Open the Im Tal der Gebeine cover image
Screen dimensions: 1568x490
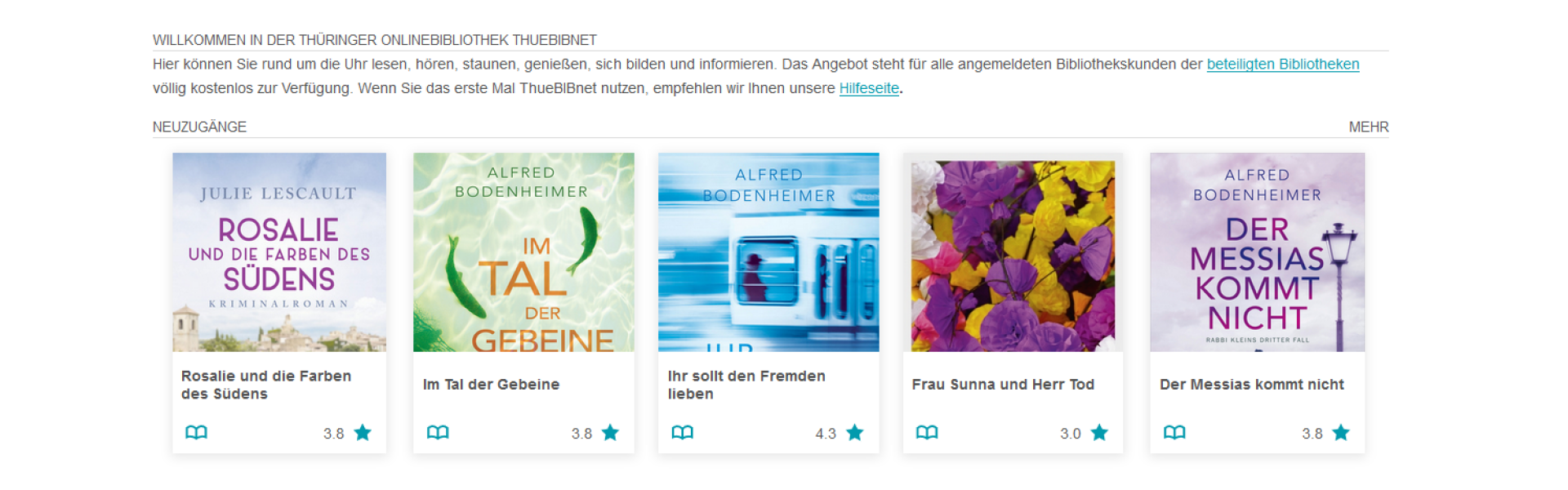click(x=523, y=252)
